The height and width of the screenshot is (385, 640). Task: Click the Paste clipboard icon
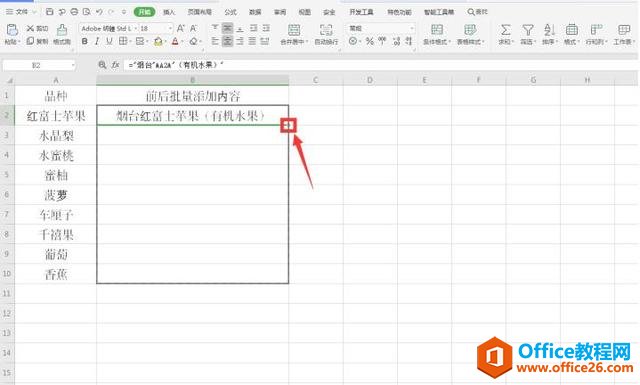pos(12,30)
